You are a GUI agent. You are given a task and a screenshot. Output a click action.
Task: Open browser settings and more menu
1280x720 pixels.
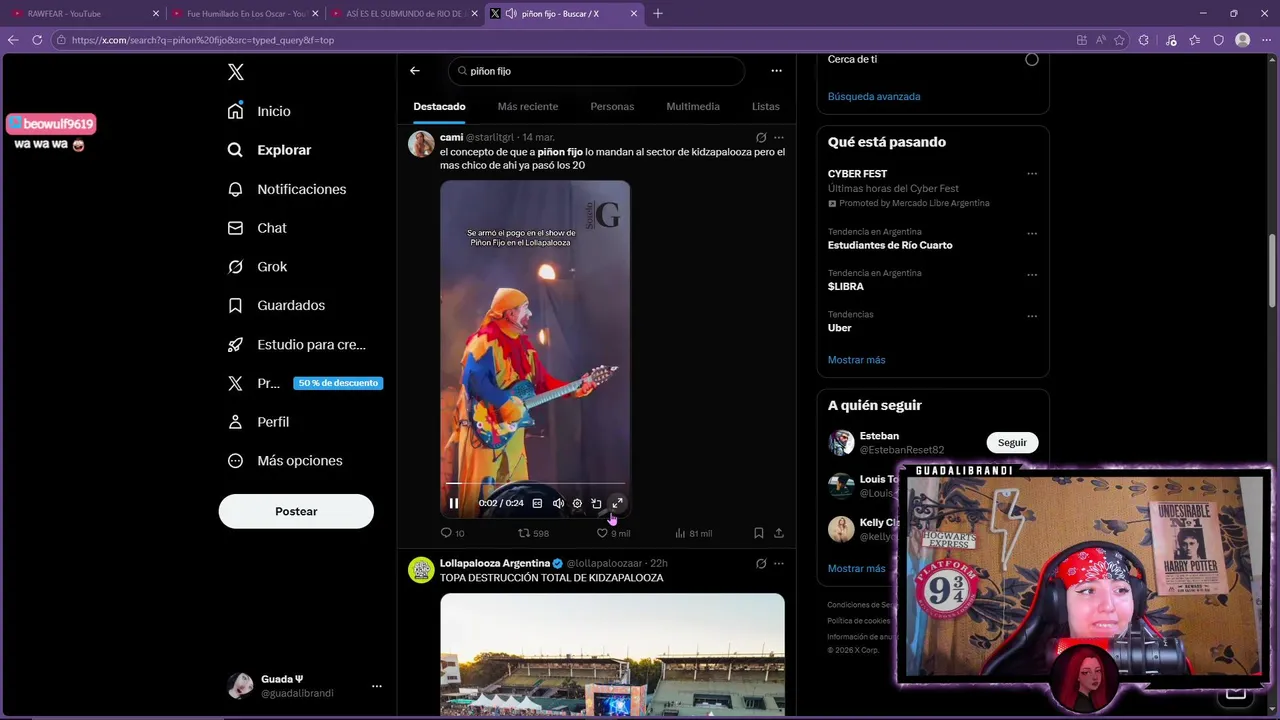coord(1266,40)
